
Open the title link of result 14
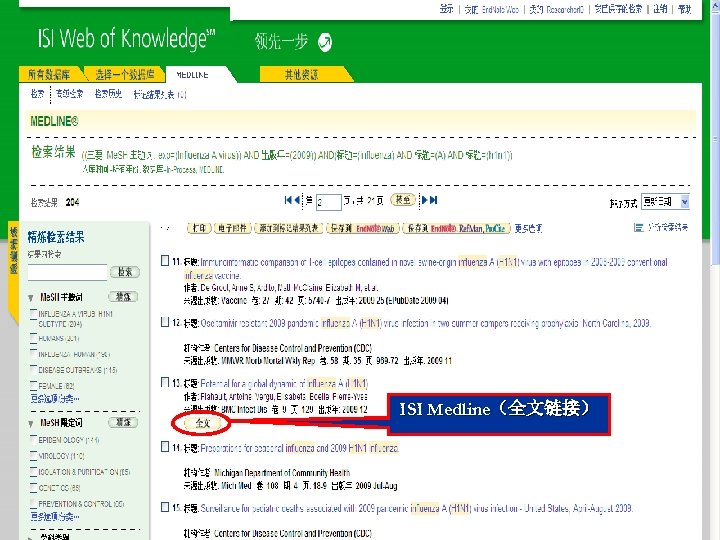pos(300,448)
